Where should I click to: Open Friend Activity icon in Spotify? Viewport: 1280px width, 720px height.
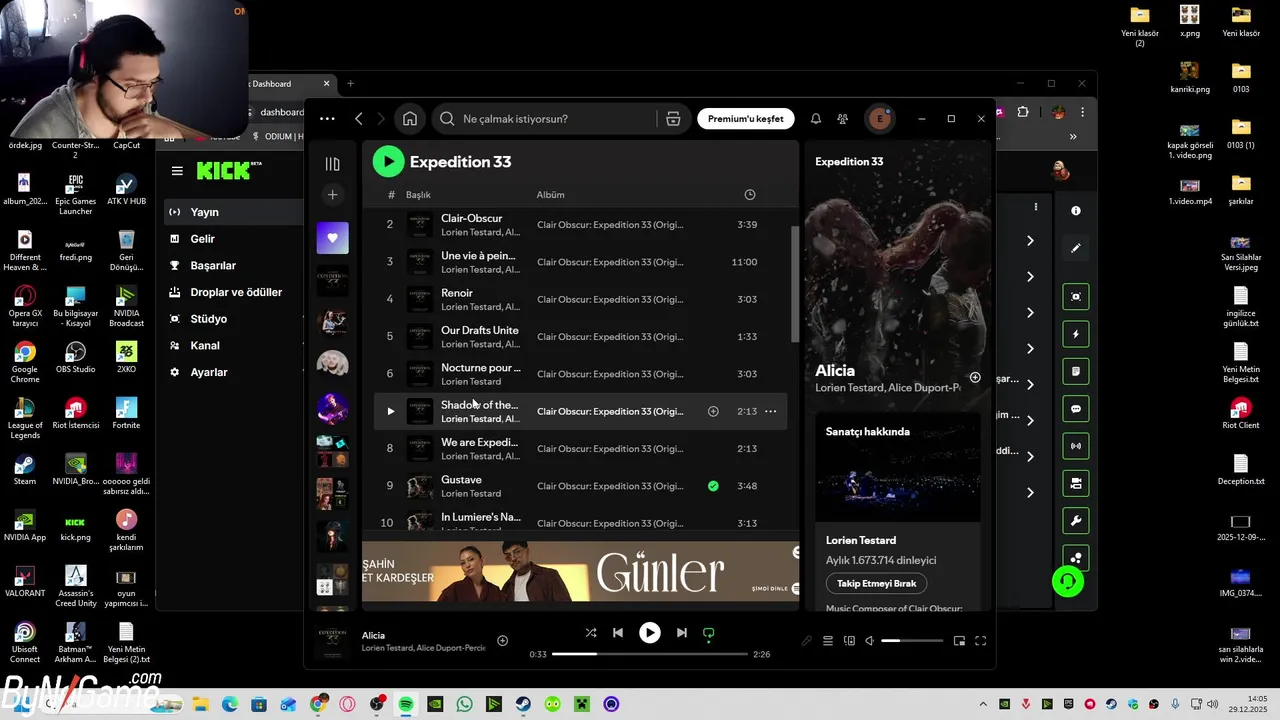(x=843, y=119)
